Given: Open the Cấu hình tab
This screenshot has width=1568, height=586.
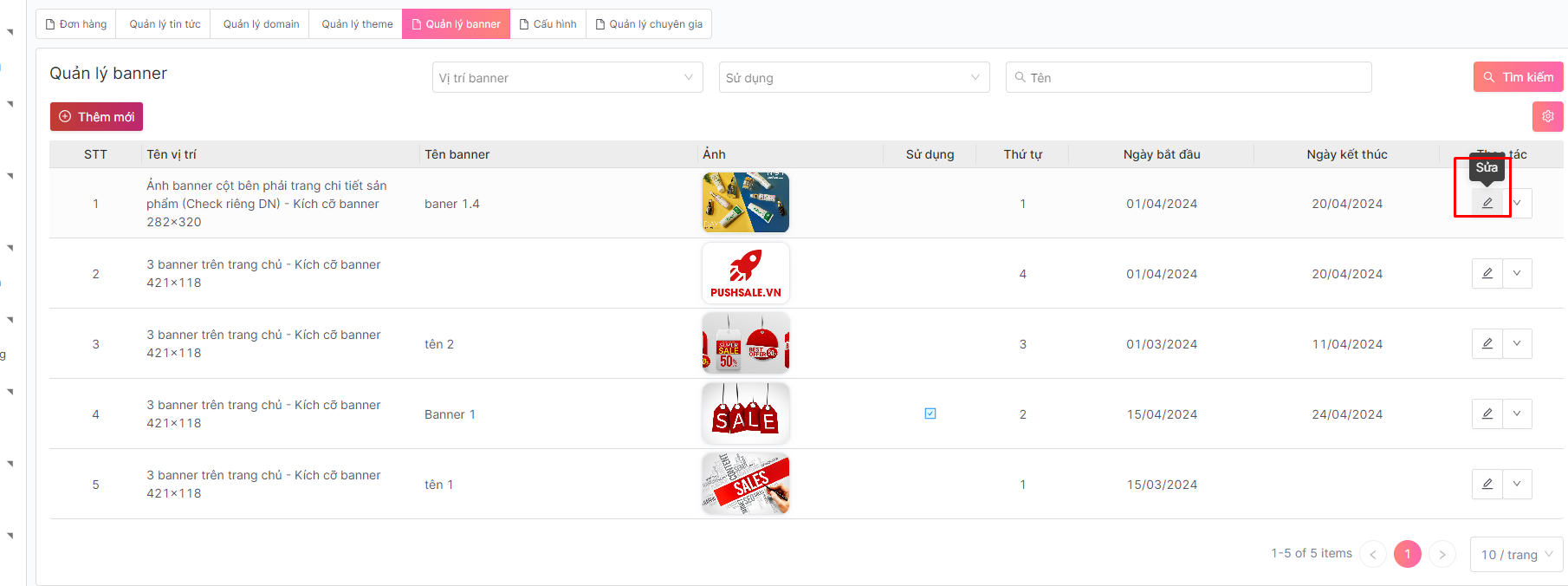Looking at the screenshot, I should [x=548, y=24].
